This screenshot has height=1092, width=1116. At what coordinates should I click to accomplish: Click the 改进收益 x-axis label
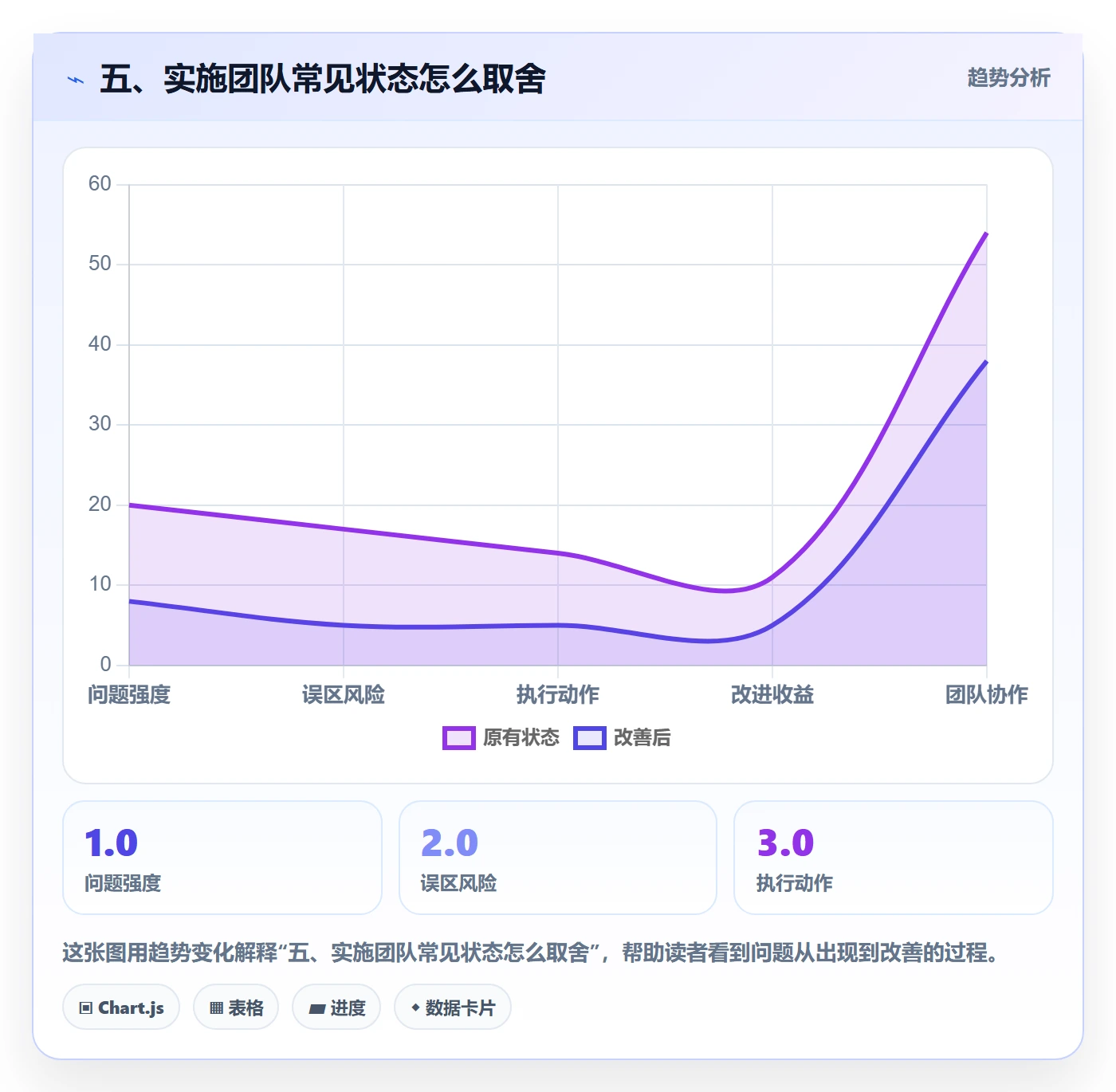click(772, 695)
